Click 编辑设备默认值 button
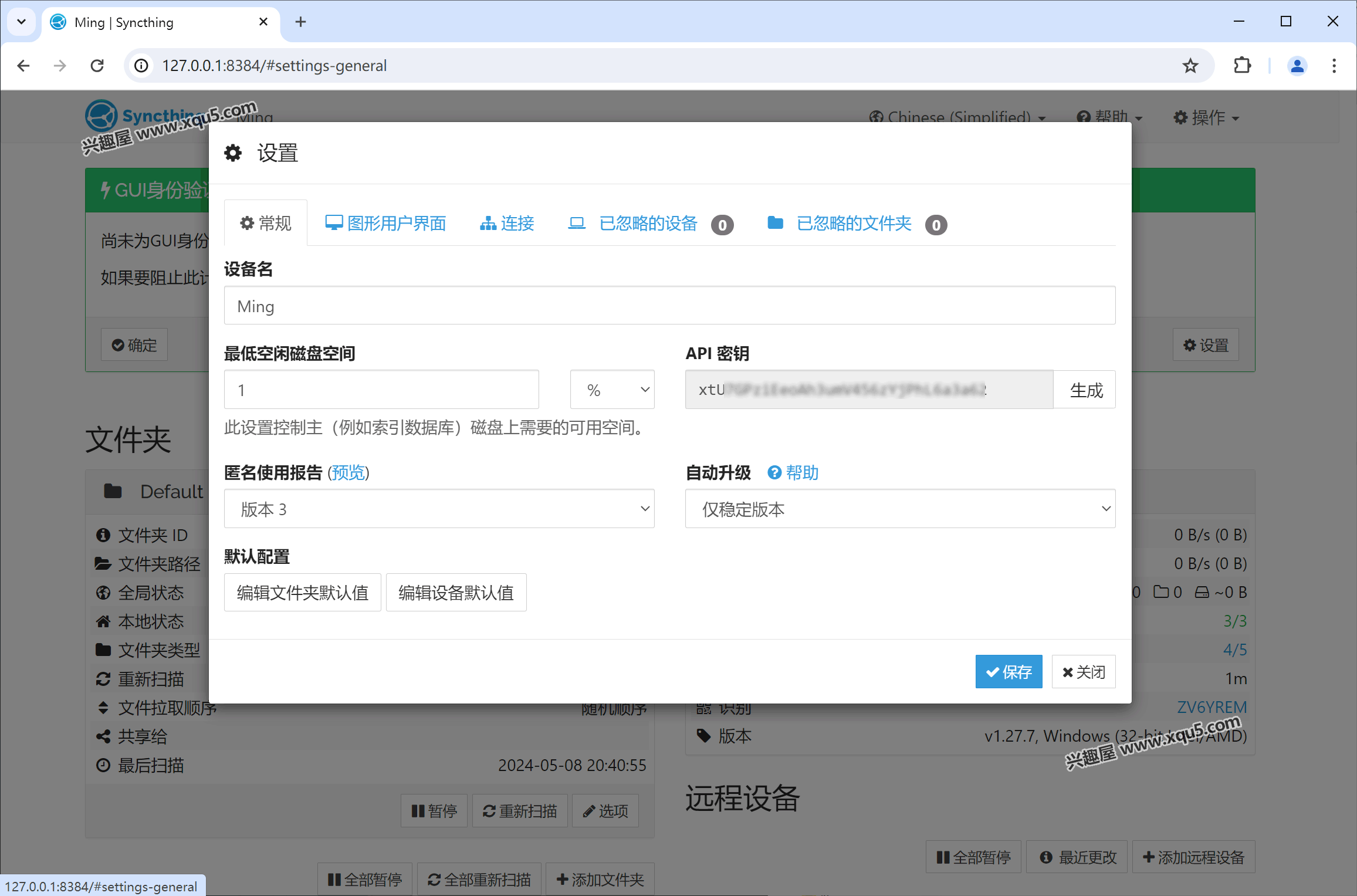The image size is (1357, 896). [x=456, y=593]
